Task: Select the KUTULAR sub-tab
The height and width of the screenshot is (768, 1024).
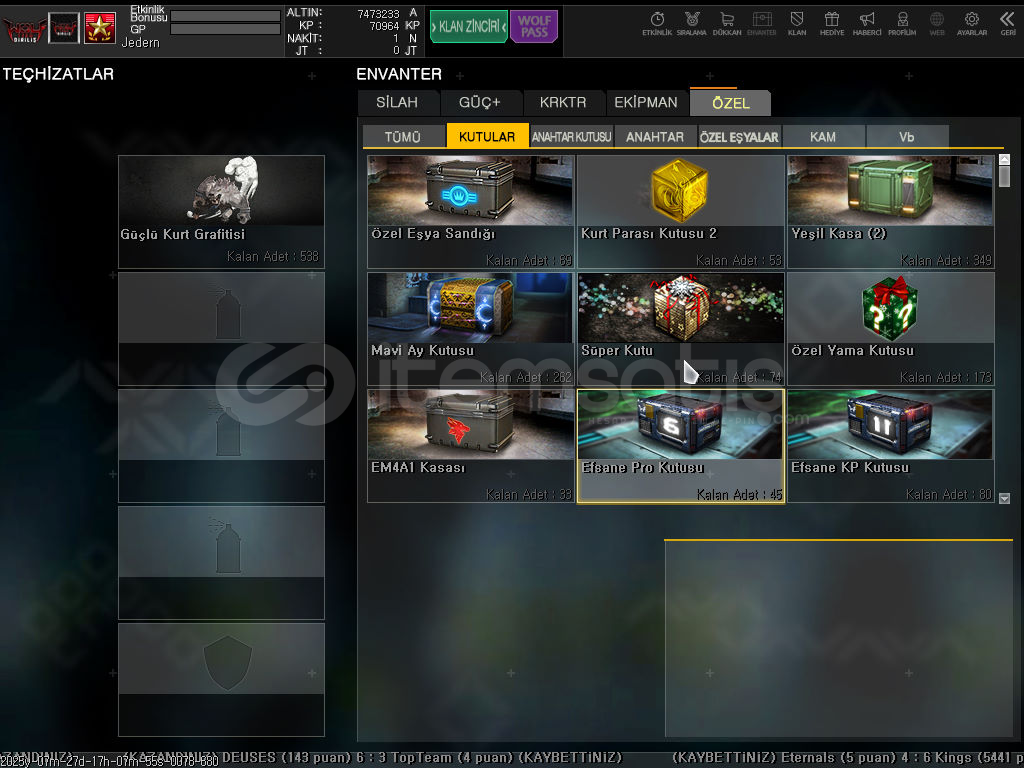Action: 487,136
